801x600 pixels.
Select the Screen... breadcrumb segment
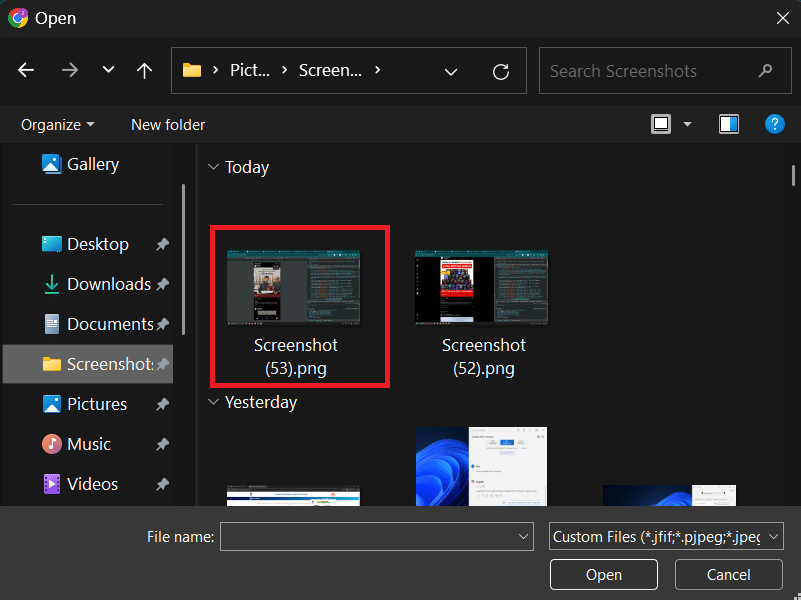(x=330, y=70)
